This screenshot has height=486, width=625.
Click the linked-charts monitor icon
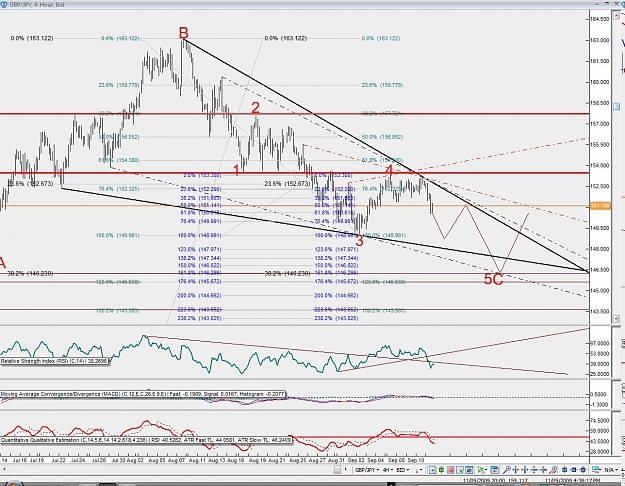tap(596, 470)
